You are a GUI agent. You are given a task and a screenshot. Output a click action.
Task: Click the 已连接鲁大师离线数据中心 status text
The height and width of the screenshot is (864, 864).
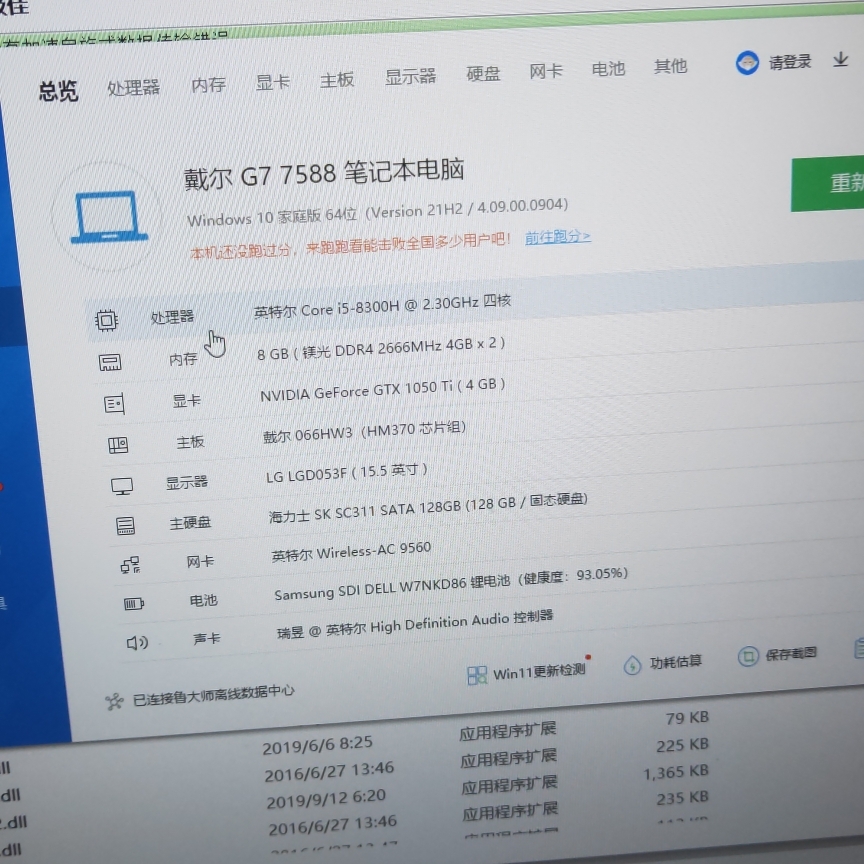click(214, 695)
